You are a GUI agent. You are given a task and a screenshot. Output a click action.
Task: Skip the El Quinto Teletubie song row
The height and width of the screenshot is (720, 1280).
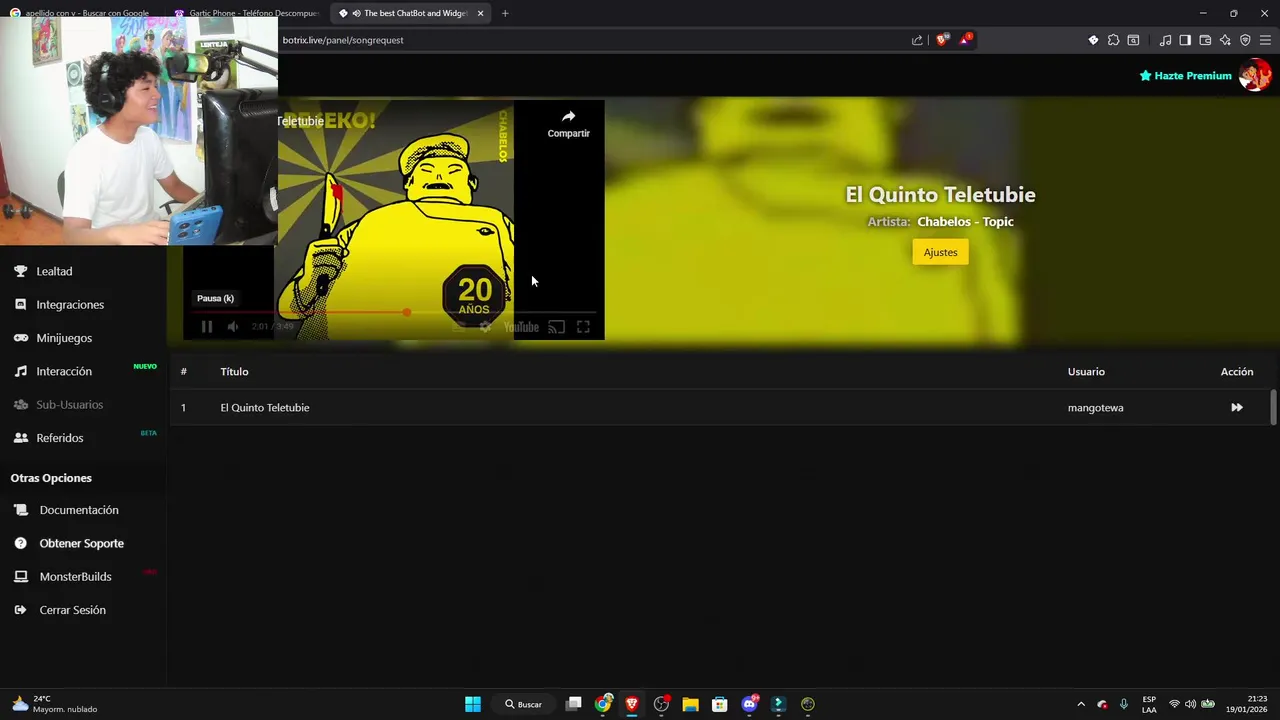[x=1237, y=407]
